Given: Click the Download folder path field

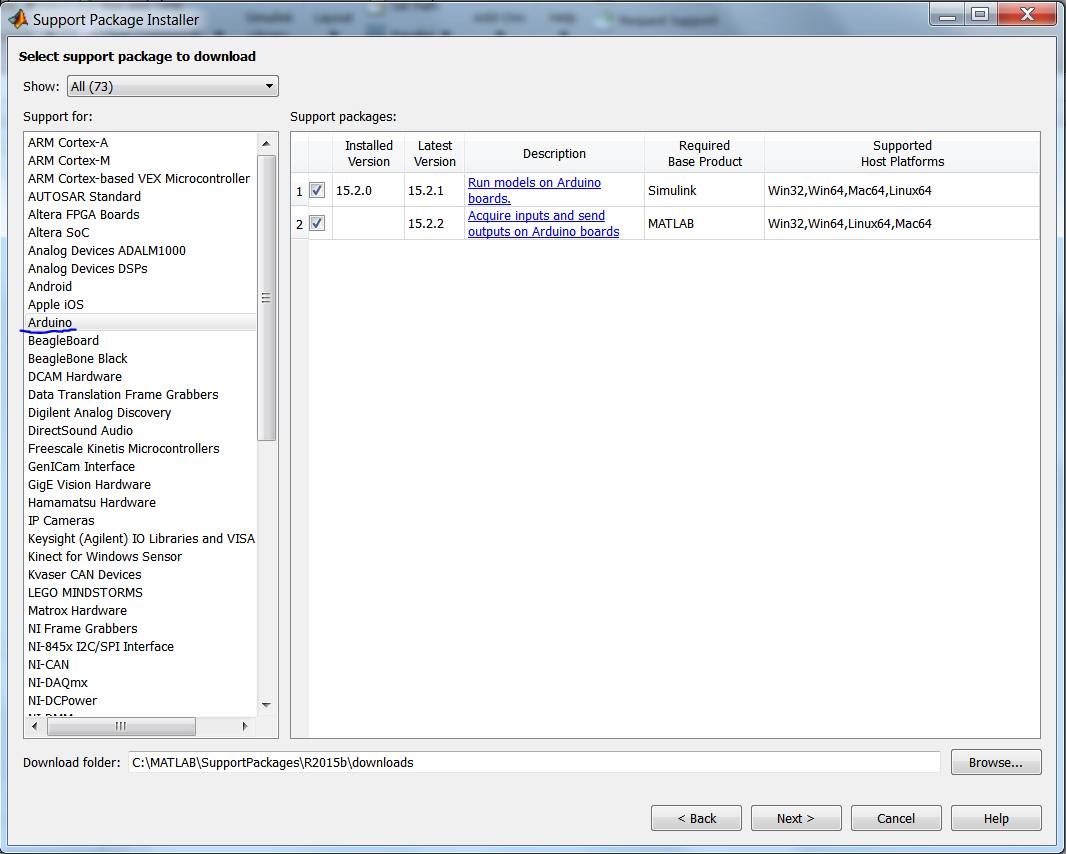Looking at the screenshot, I should coord(534,762).
